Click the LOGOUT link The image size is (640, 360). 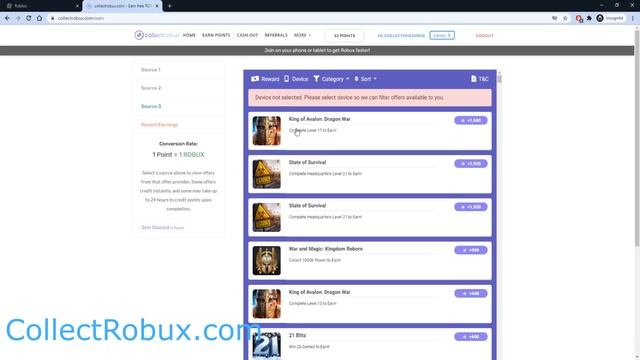click(x=484, y=36)
